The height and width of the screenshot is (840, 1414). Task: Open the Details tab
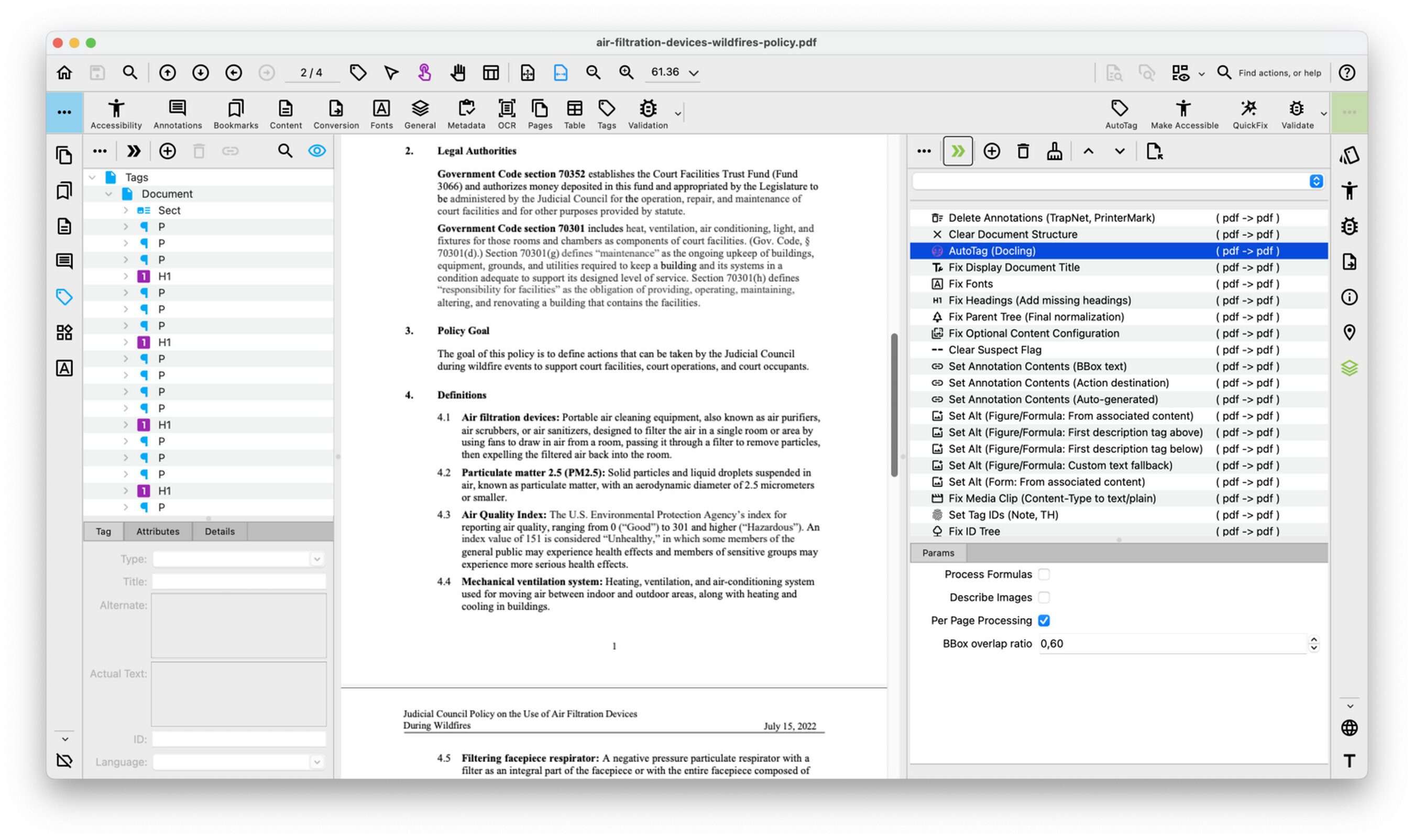point(219,532)
